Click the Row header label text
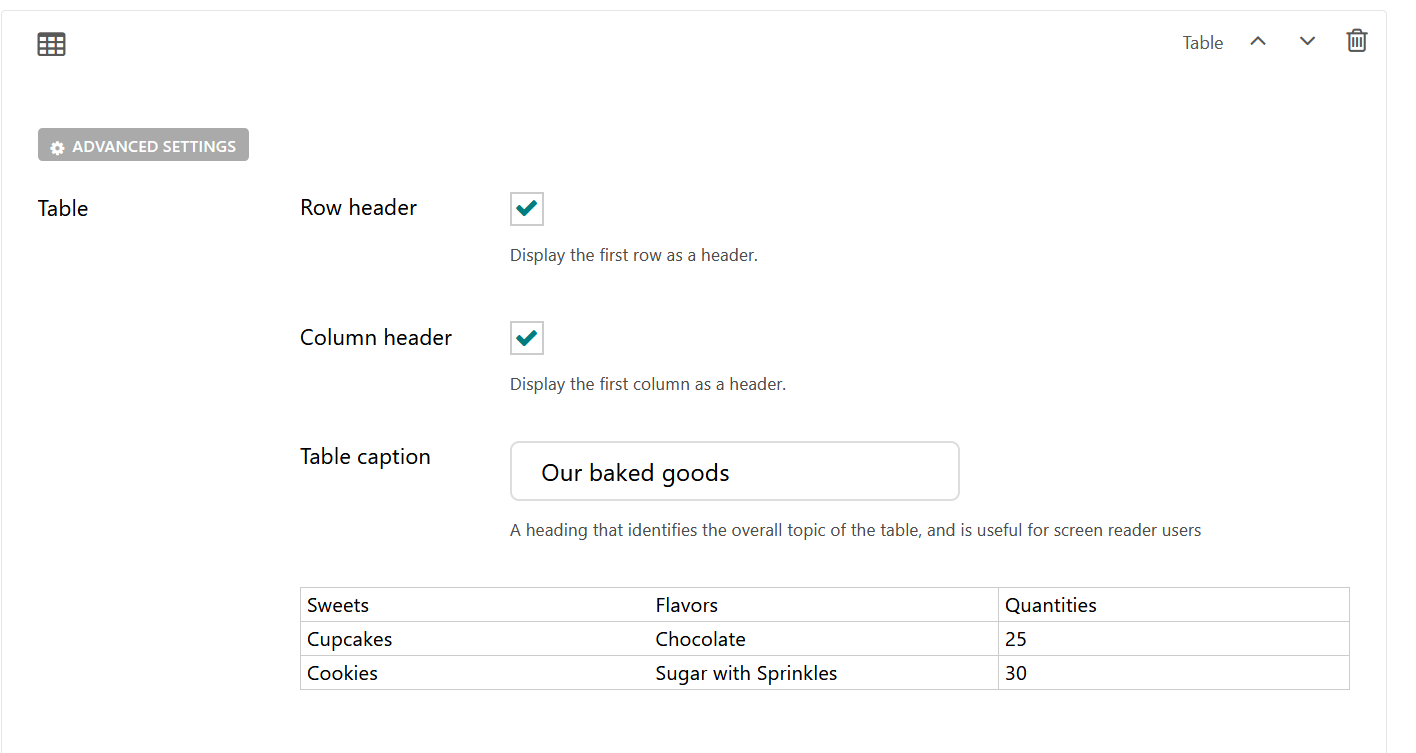Viewport: 1416px width, 753px height. point(358,208)
